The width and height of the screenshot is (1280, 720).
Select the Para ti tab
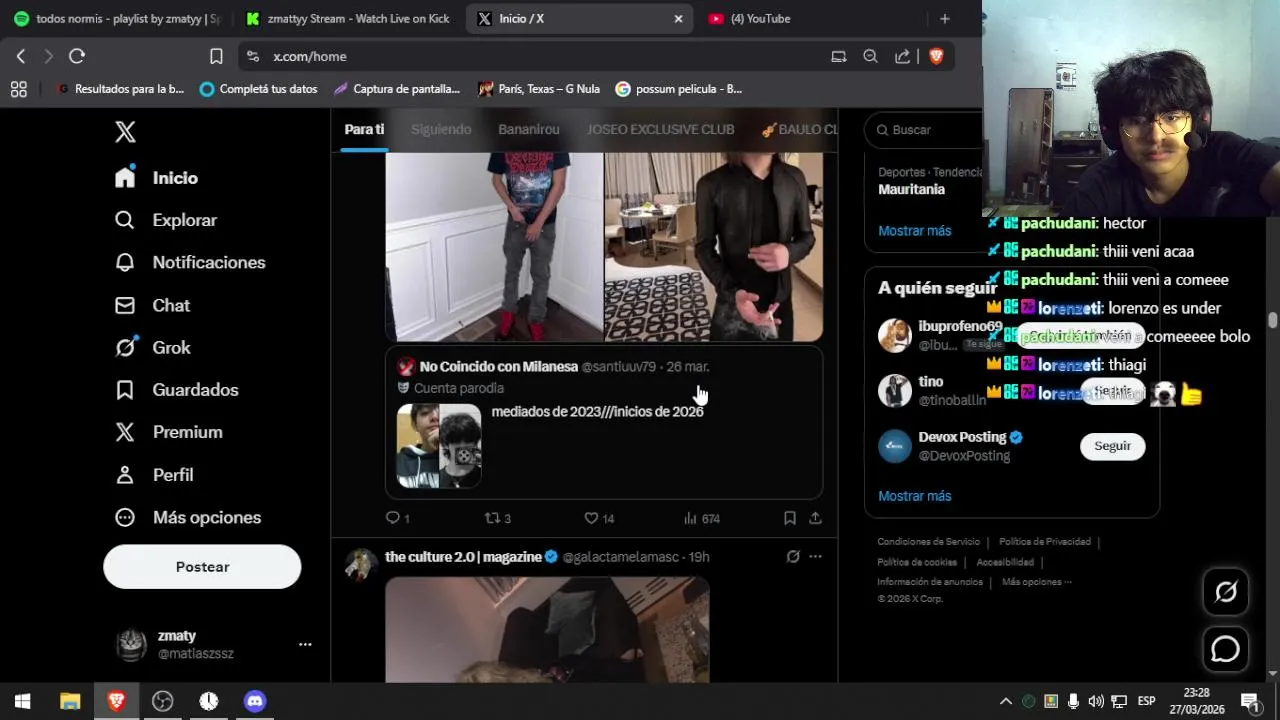[x=364, y=129]
